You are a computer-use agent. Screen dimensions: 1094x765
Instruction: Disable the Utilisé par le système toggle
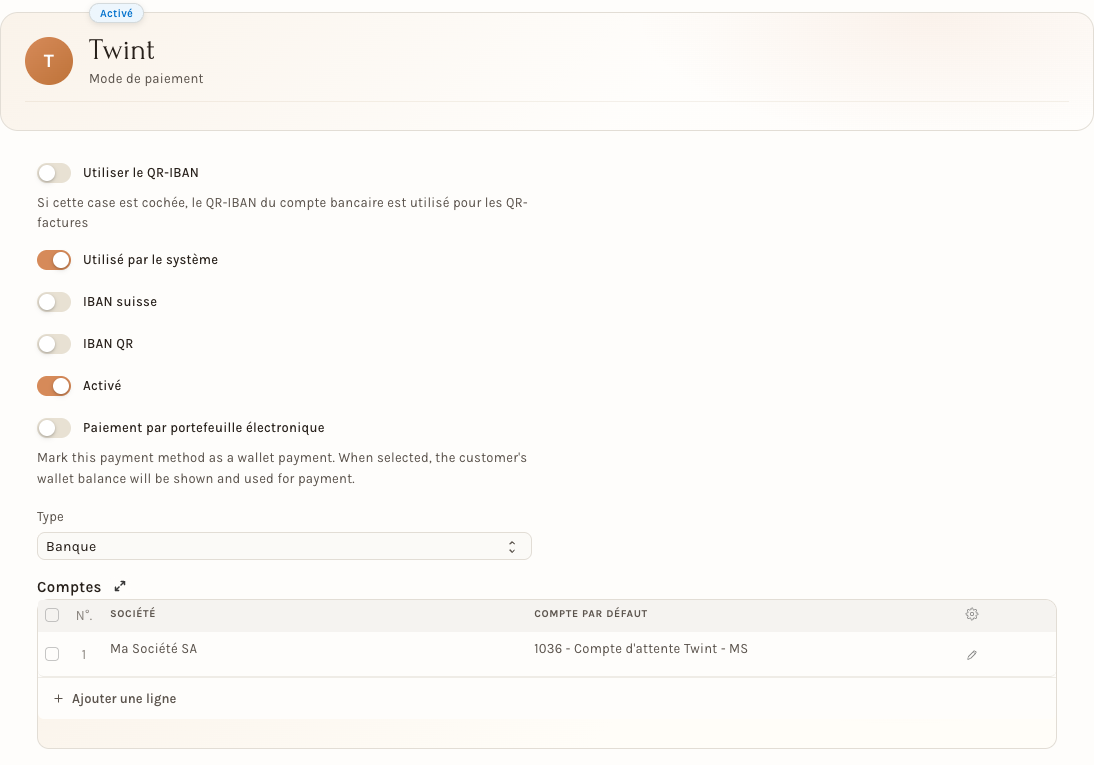pos(54,260)
